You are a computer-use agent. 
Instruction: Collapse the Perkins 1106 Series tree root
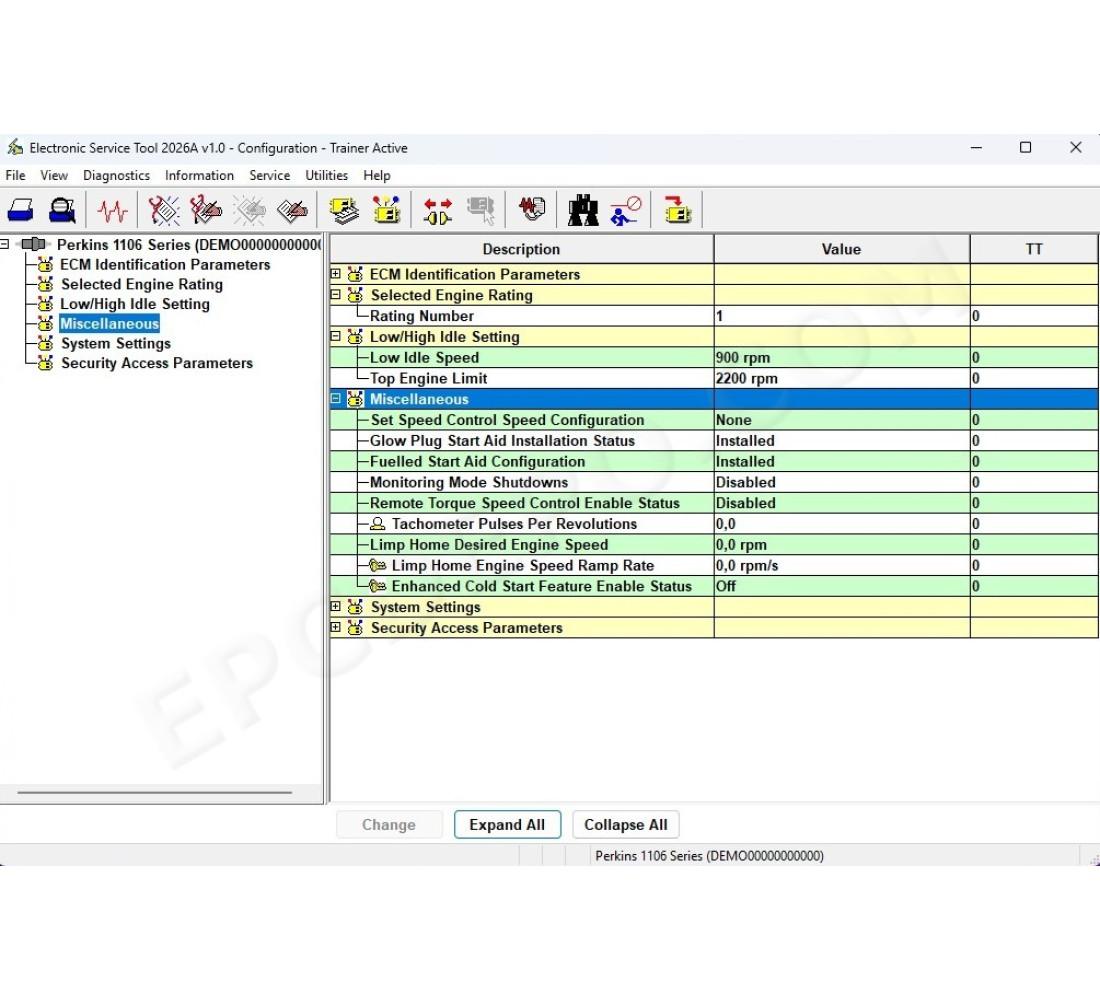coord(5,244)
